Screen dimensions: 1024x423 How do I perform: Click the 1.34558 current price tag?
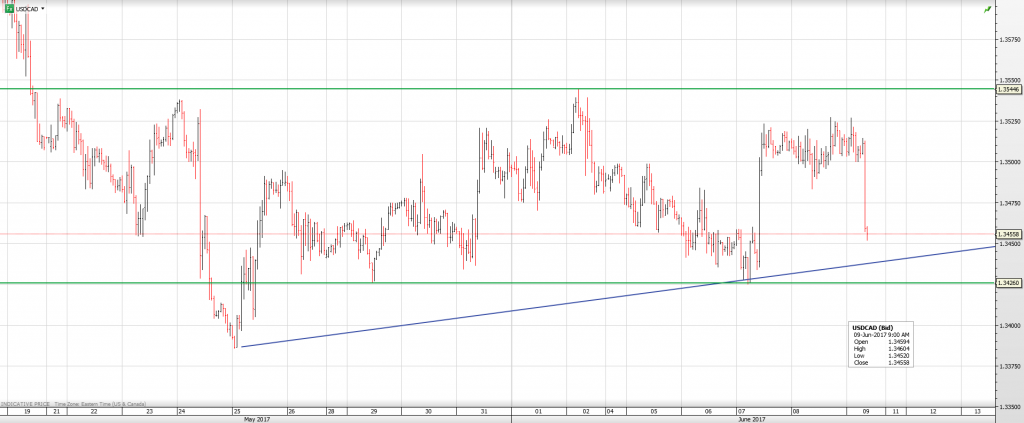click(x=1009, y=234)
